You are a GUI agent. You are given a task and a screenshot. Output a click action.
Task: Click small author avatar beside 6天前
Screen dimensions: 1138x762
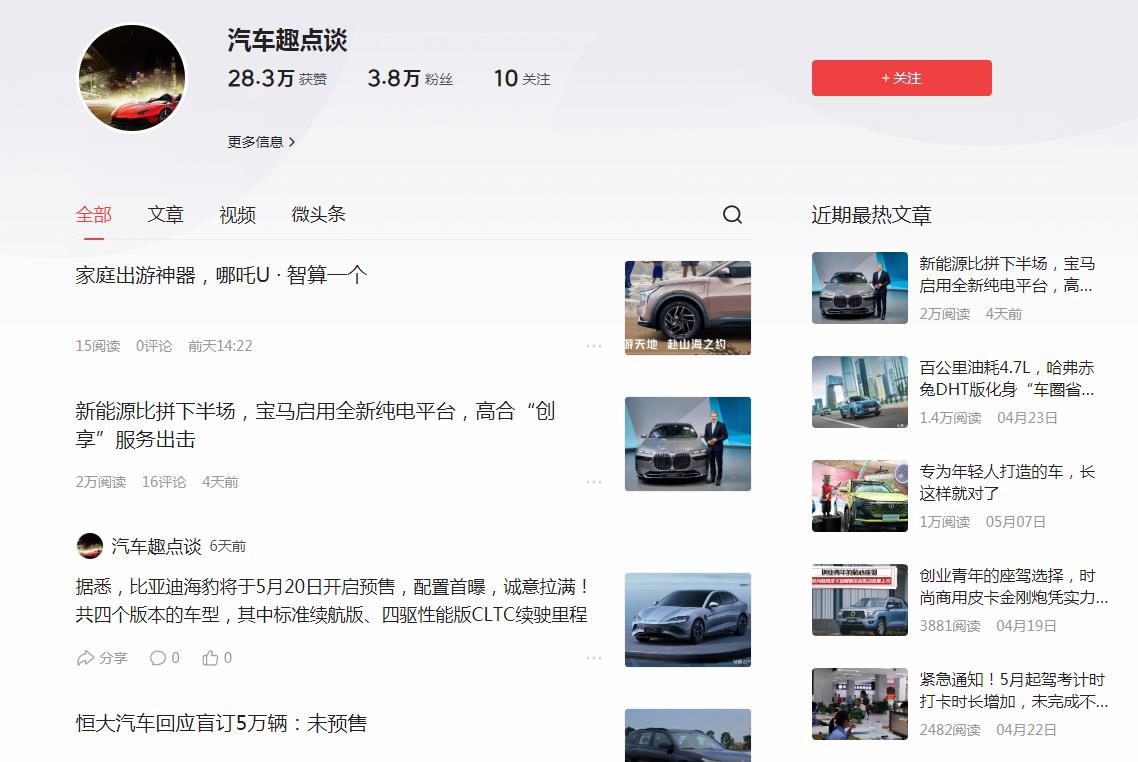(90, 546)
